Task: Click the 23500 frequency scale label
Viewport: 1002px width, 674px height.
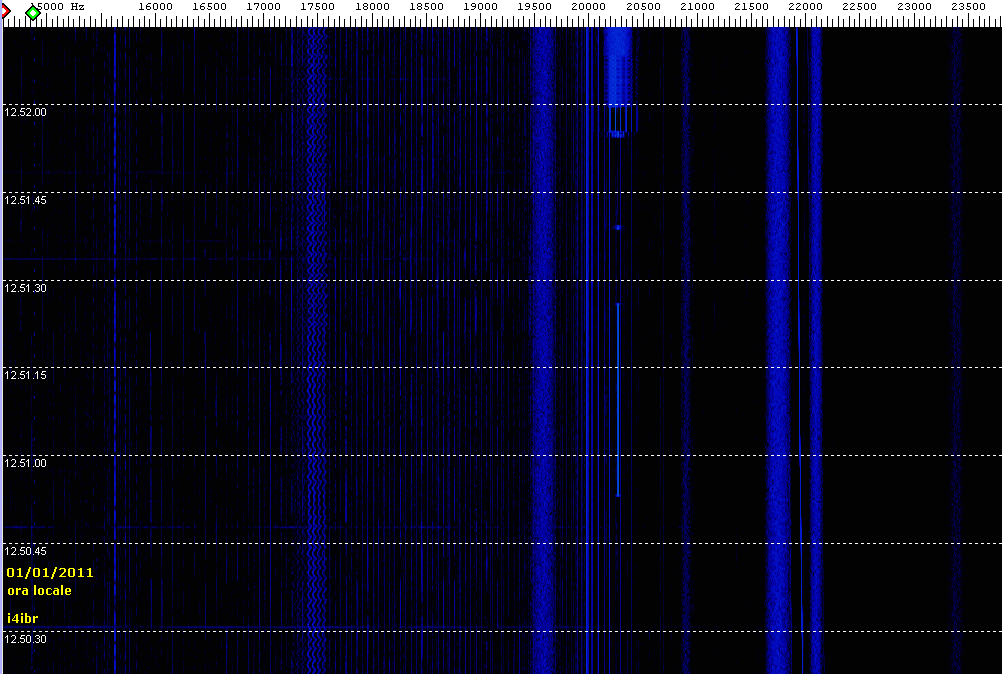Action: [x=968, y=6]
